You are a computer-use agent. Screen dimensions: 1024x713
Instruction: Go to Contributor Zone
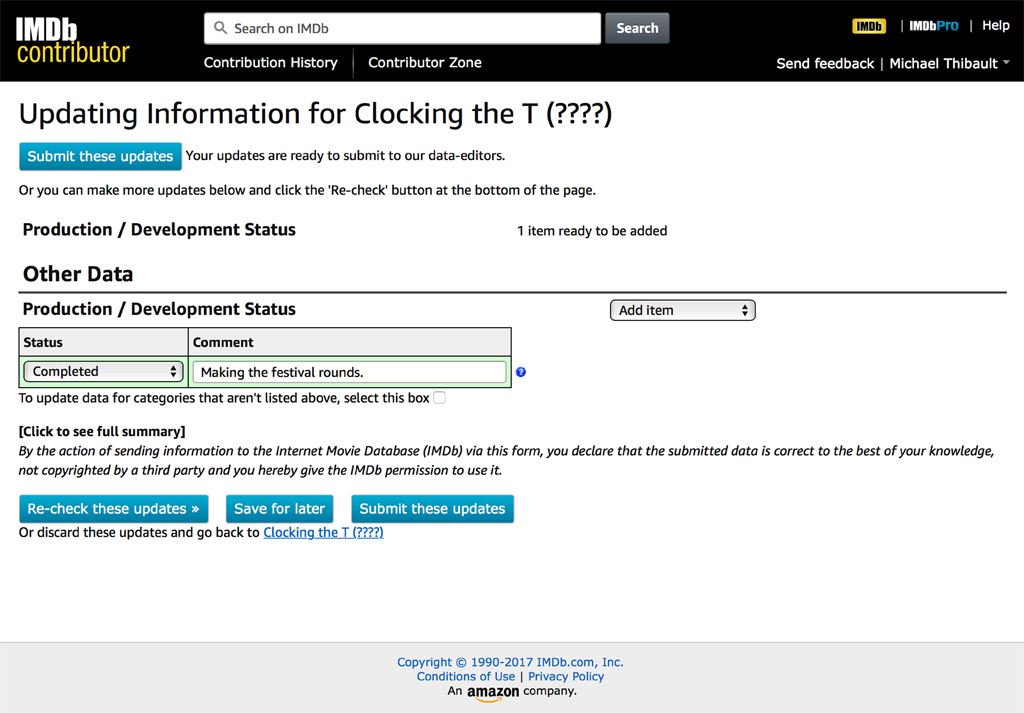[x=424, y=62]
